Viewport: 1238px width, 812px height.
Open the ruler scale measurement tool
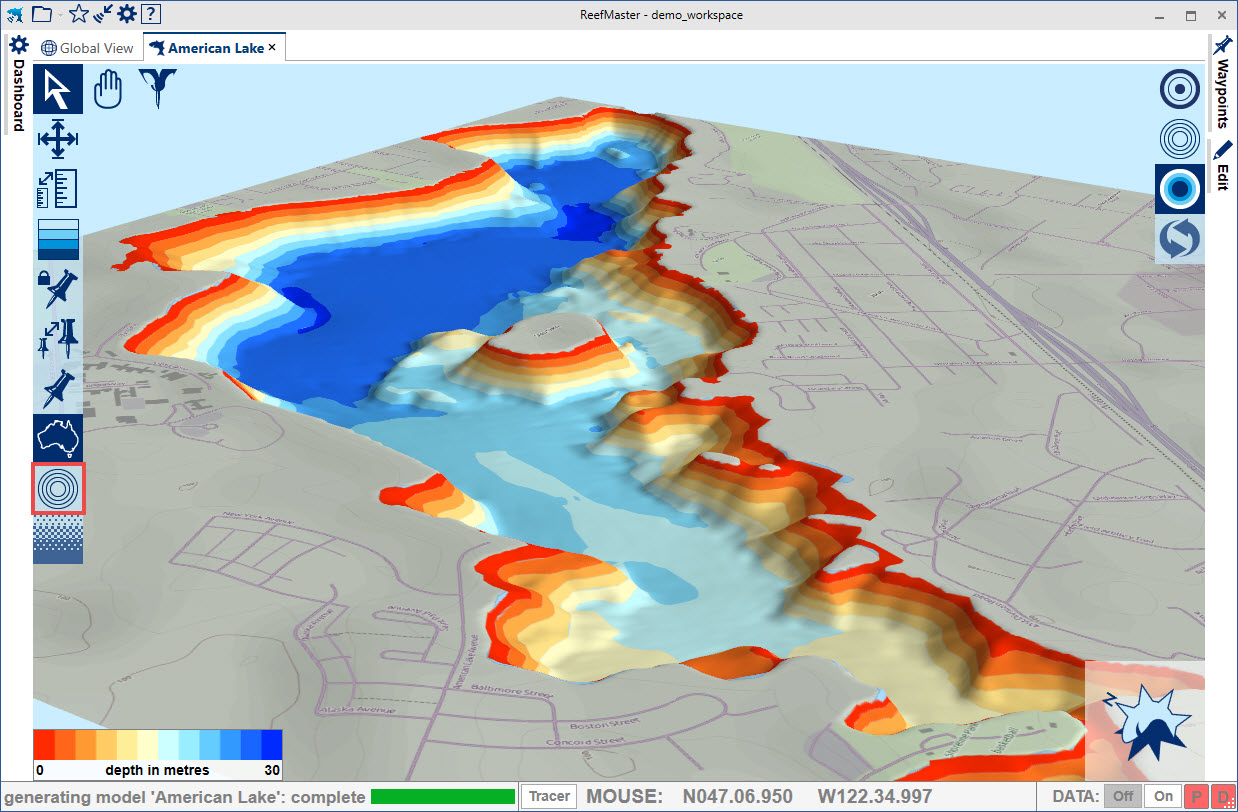pyautogui.click(x=58, y=190)
